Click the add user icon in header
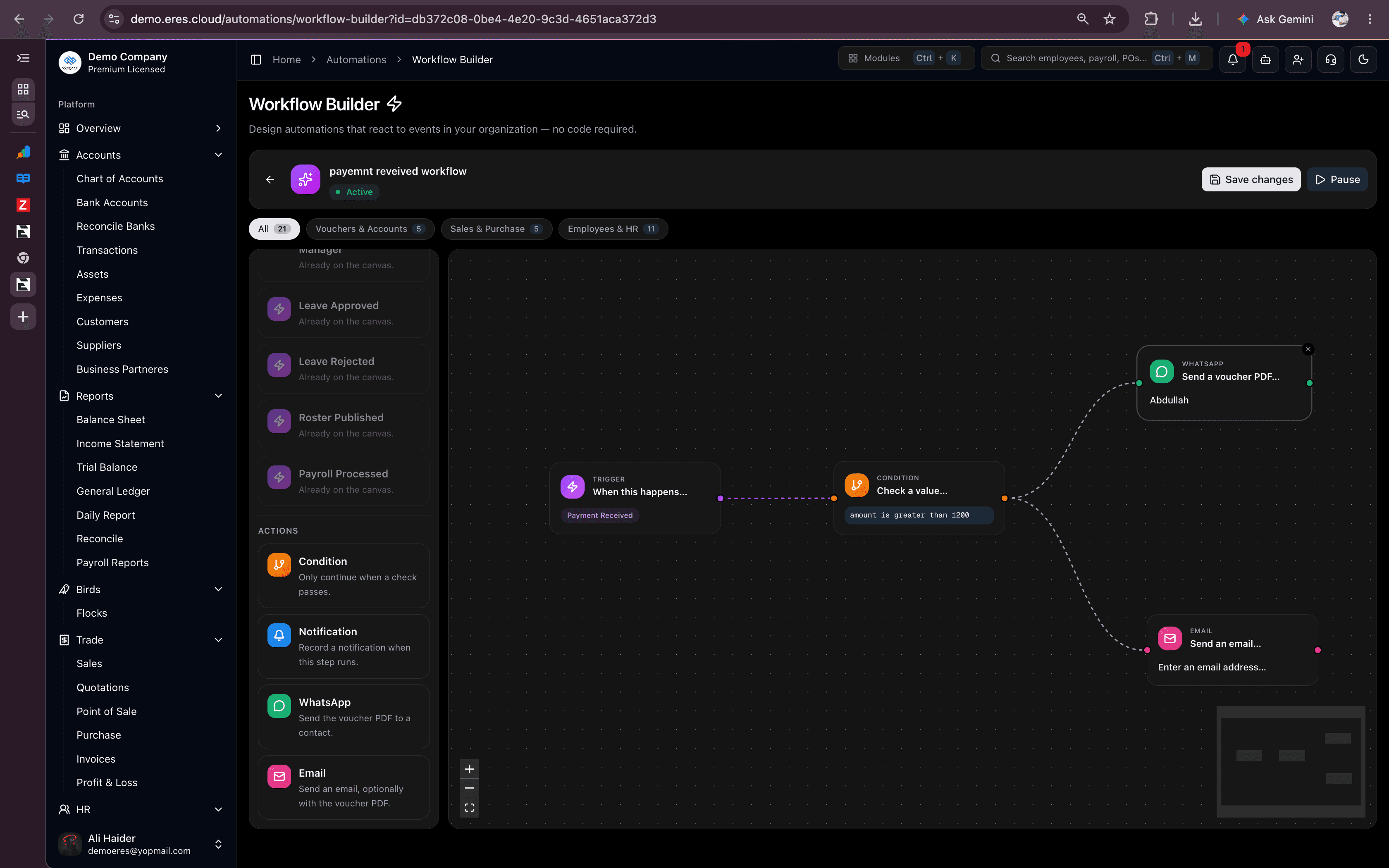Screen dimensions: 1389x868 click(1298, 59)
